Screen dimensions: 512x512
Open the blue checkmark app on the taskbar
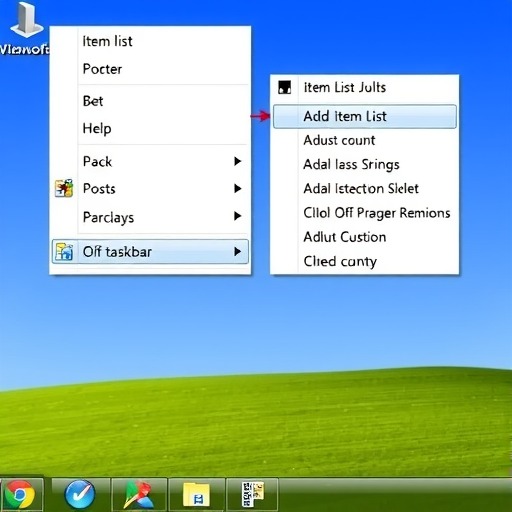point(79,494)
